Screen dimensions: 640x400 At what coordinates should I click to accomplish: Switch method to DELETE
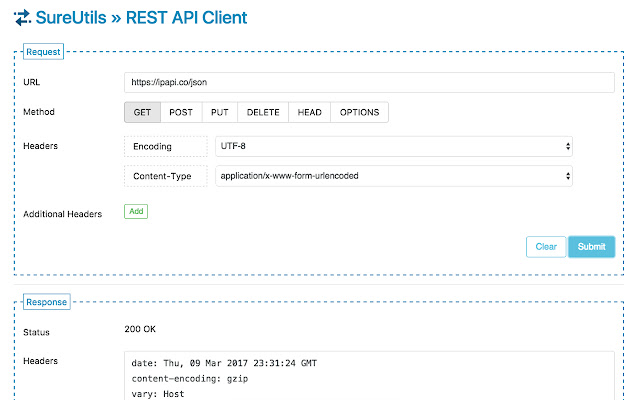click(263, 112)
